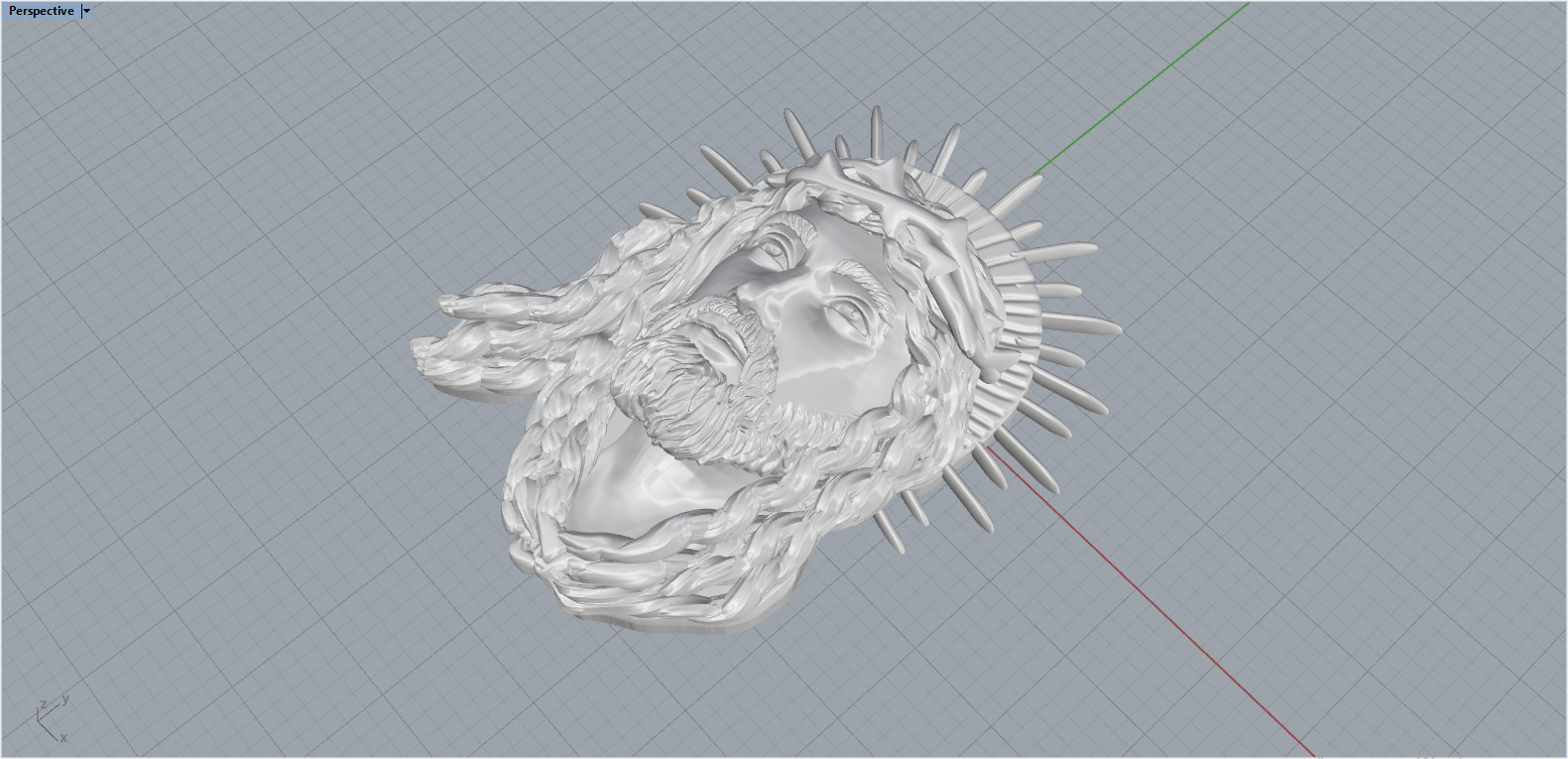Viewport: 1568px width, 759px height.
Task: Click the Perspective viewport title label
Action: tap(41, 11)
